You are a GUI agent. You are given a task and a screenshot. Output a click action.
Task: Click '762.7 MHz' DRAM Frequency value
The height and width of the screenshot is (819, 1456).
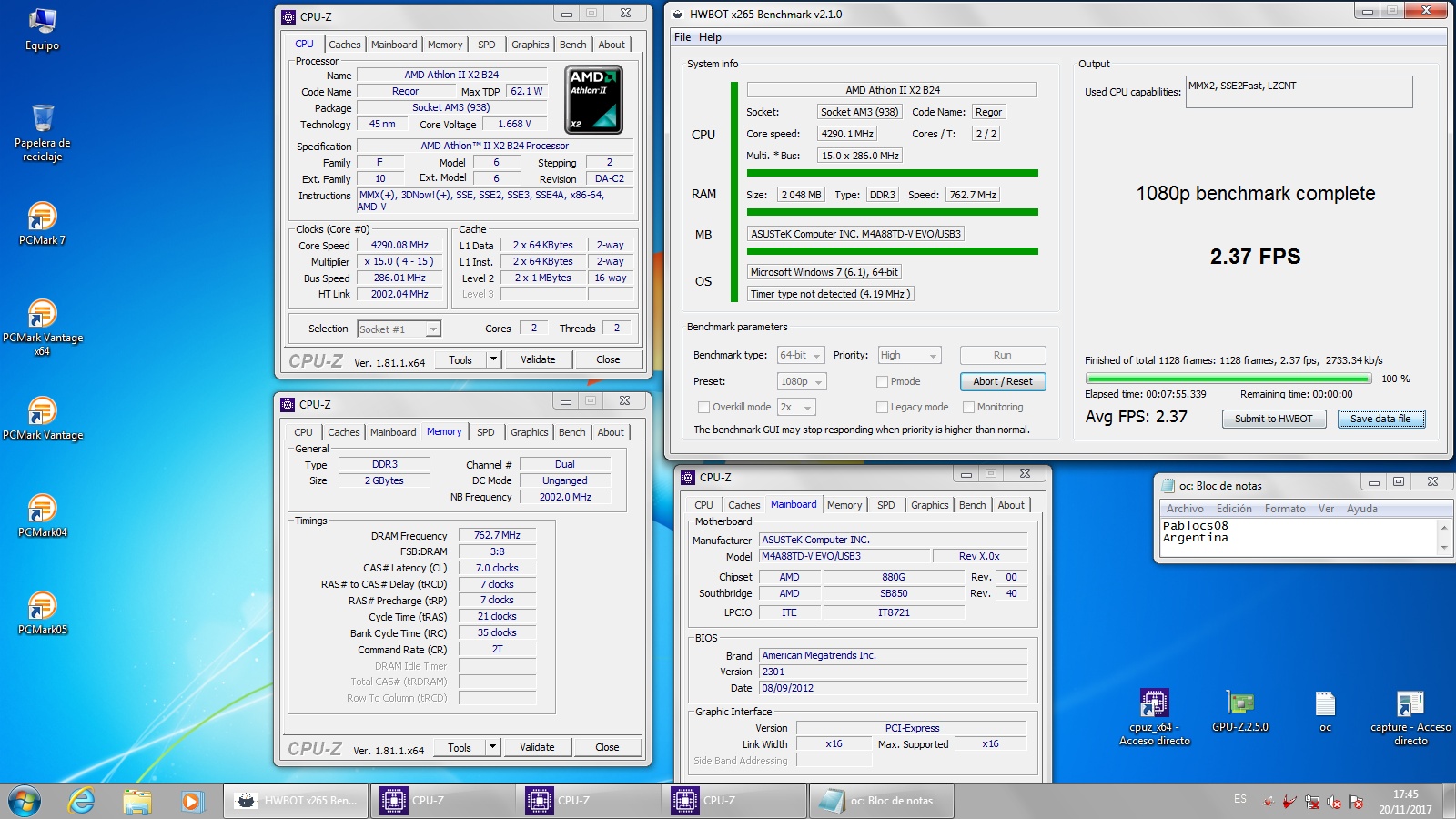[497, 535]
